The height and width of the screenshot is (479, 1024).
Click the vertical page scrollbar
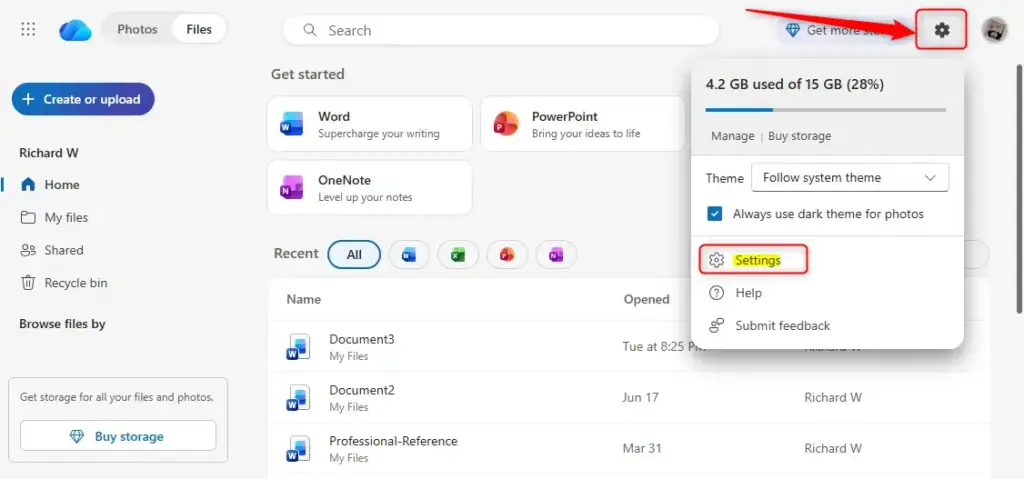(x=1018, y=190)
